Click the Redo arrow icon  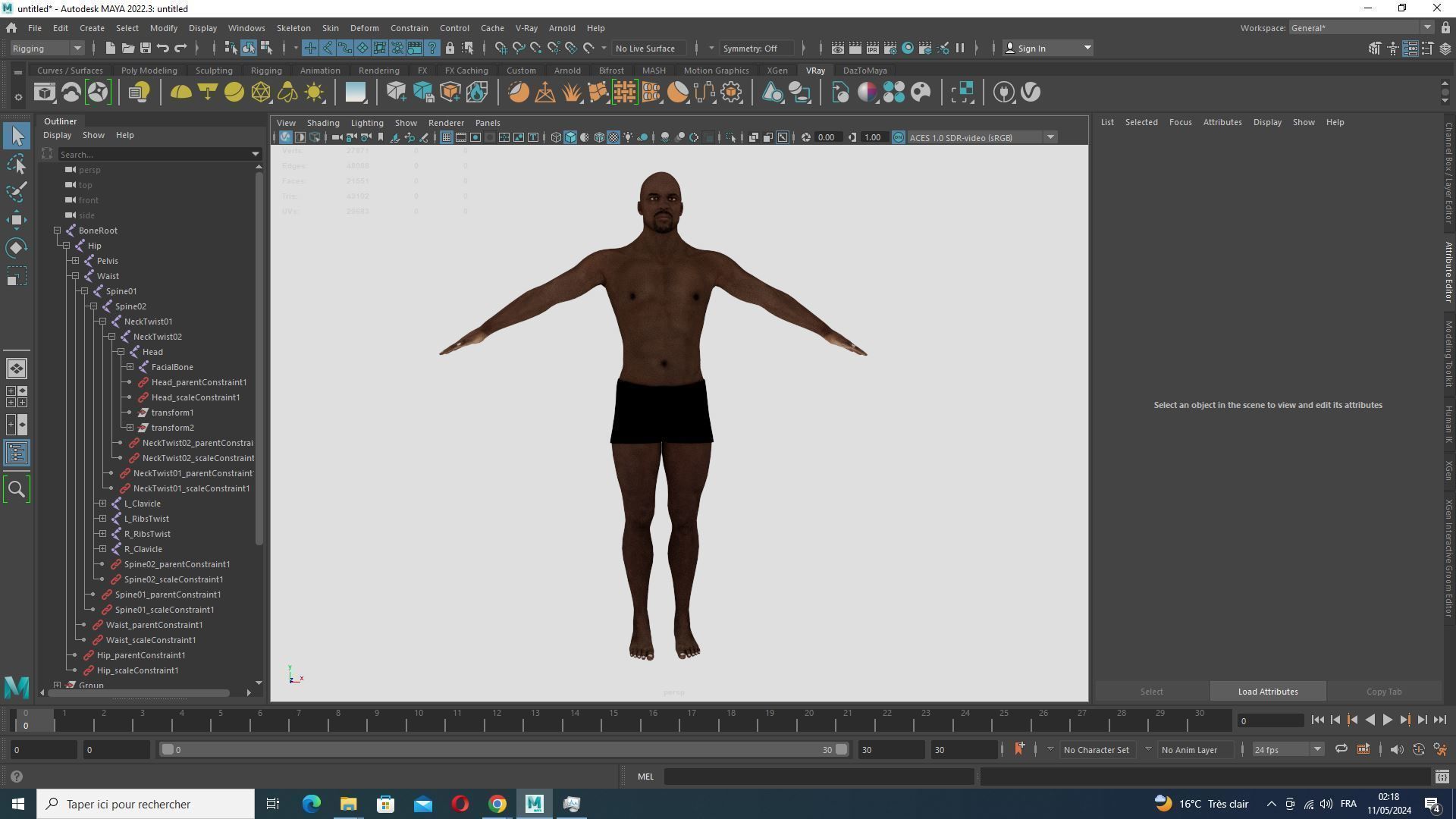tap(180, 48)
